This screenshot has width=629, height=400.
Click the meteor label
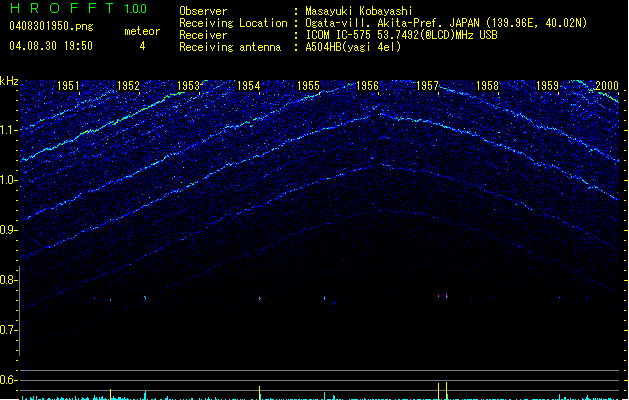pos(142,31)
